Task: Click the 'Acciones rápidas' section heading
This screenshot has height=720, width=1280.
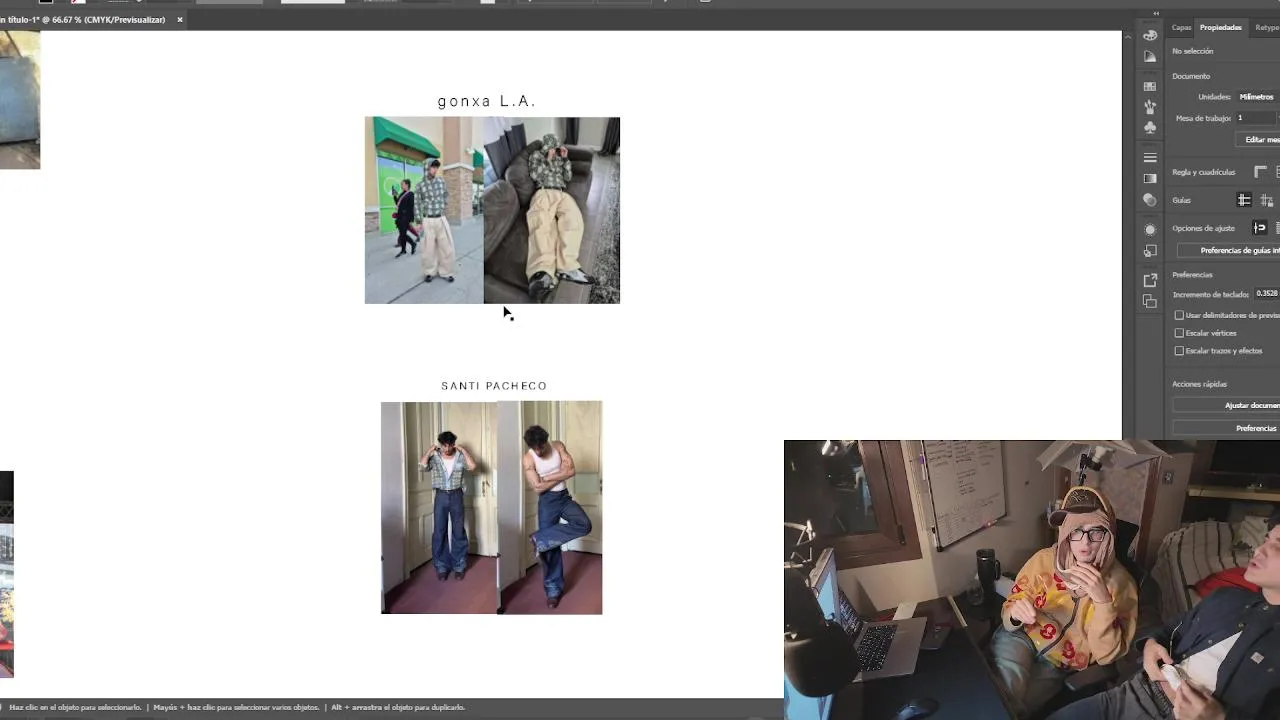Action: click(x=1199, y=384)
